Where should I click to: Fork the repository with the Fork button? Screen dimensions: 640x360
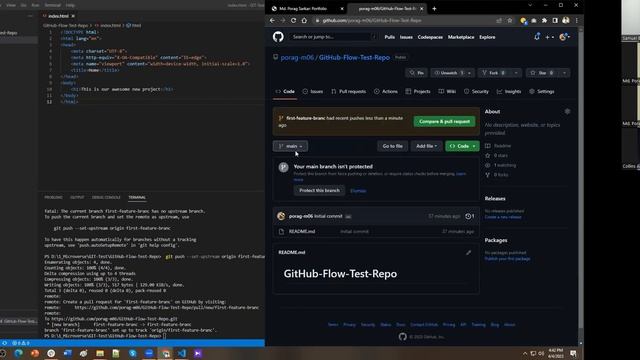tap(494, 73)
